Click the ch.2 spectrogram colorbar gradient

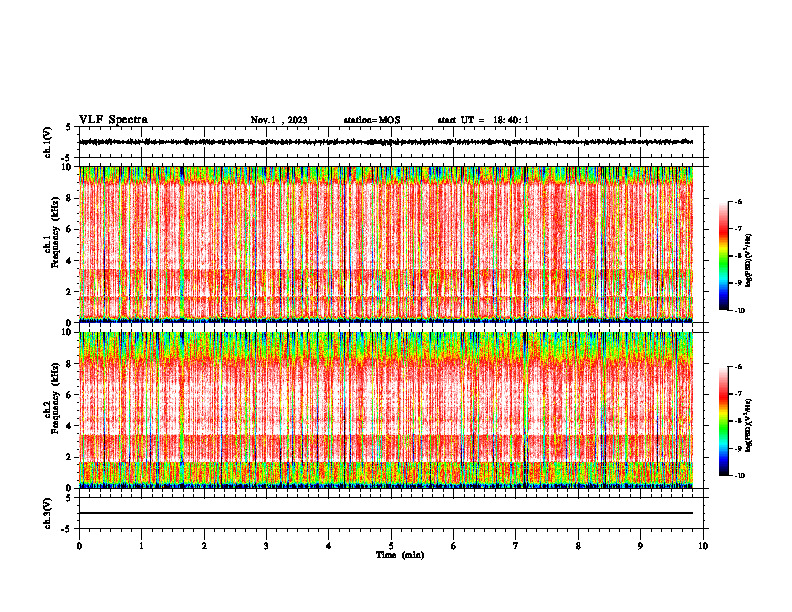pyautogui.click(x=723, y=421)
